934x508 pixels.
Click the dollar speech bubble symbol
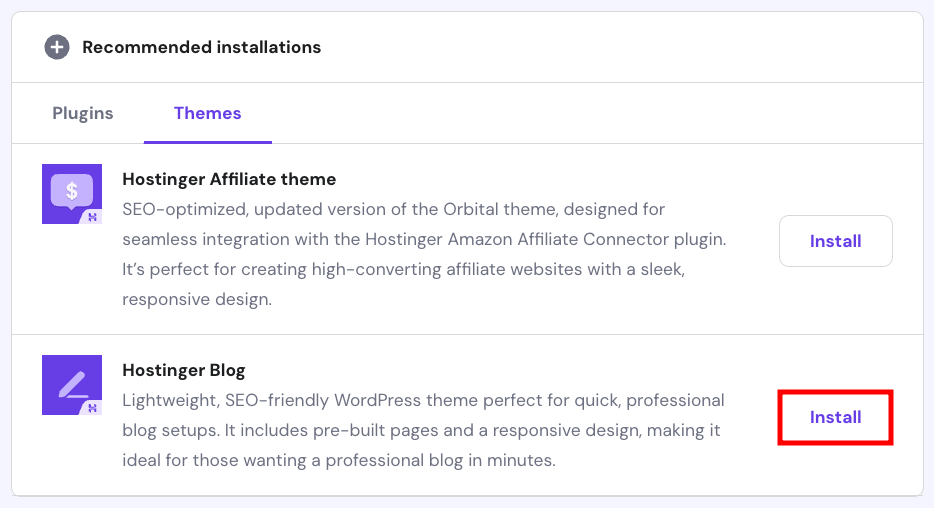click(71, 189)
